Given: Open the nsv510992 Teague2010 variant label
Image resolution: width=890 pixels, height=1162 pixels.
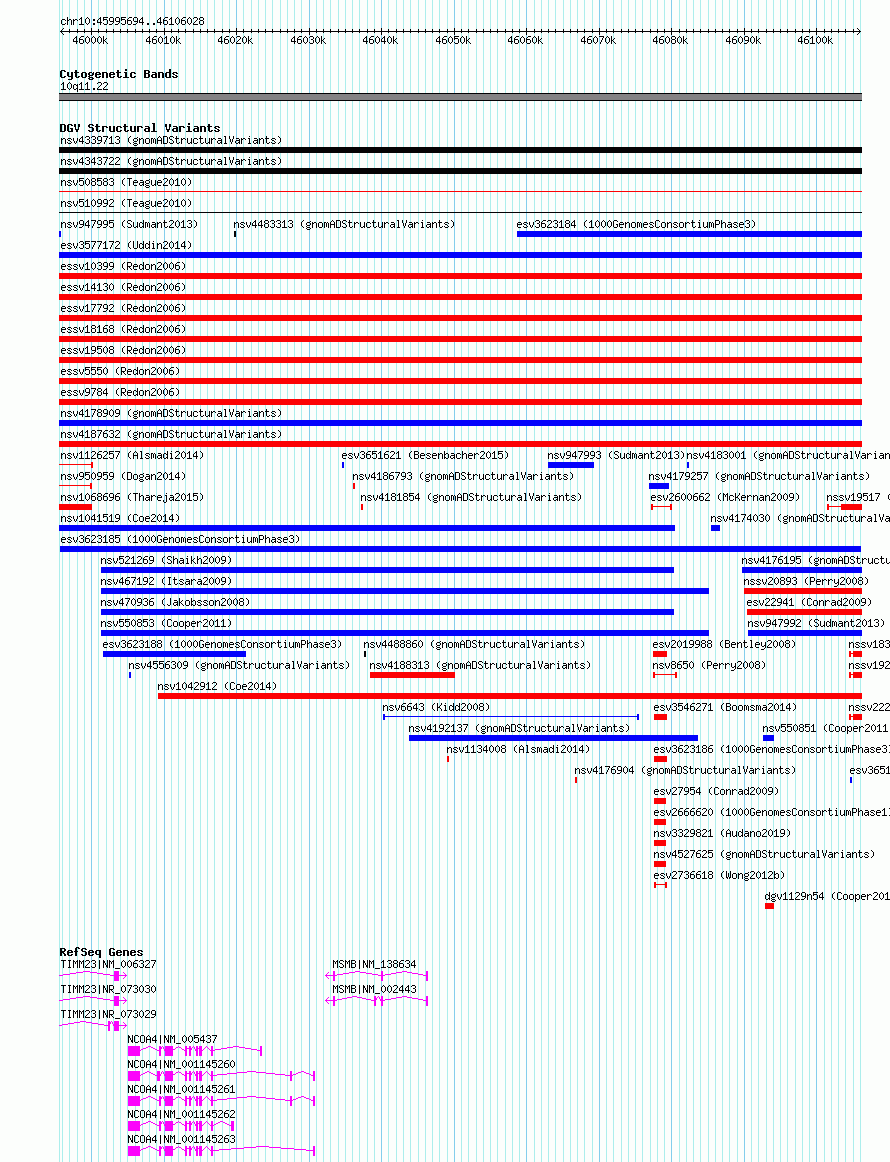Looking at the screenshot, I should [x=126, y=203].
